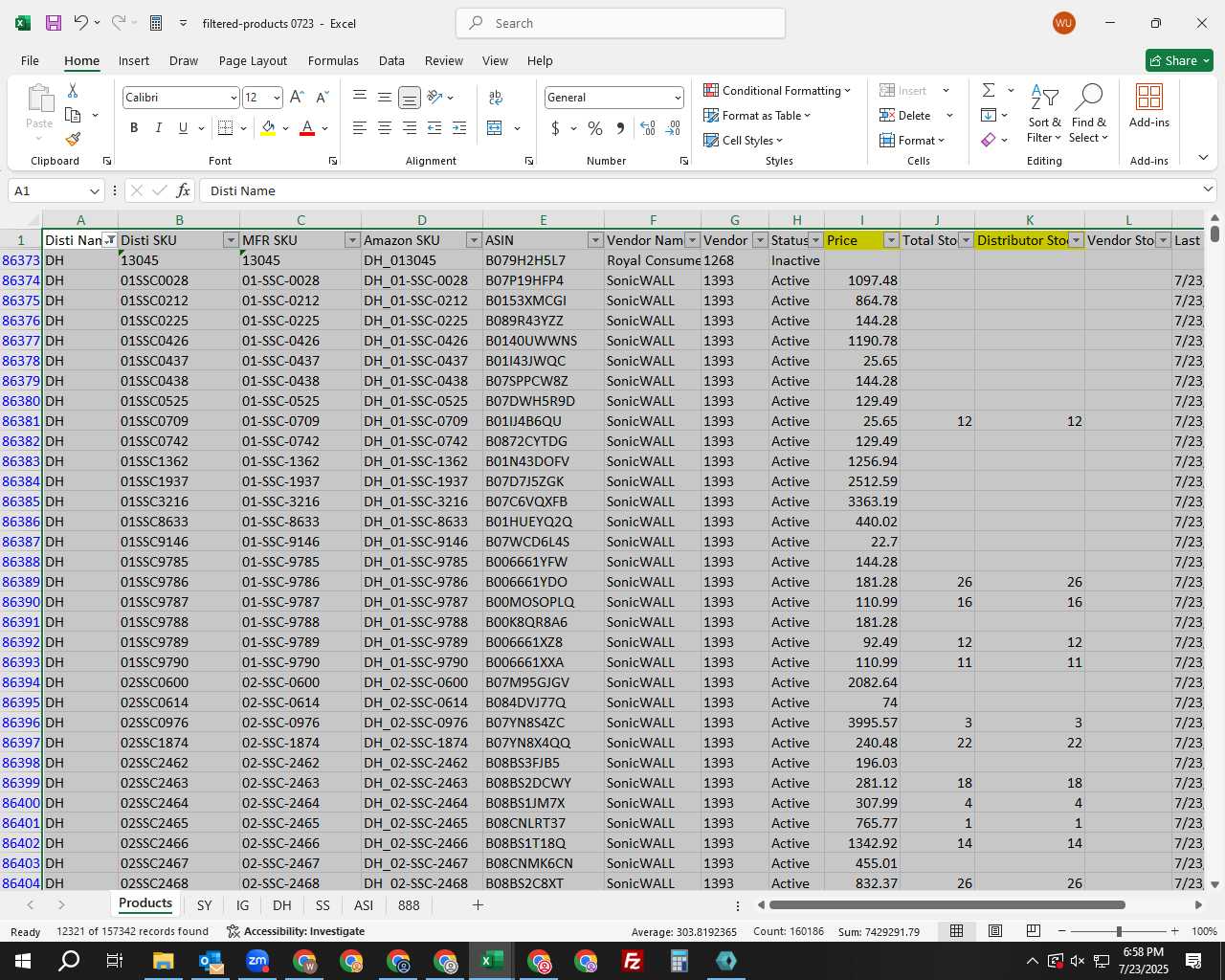Screen dimensions: 1225x980
Task: Click the Normal view icon in status bar
Action: (956, 931)
